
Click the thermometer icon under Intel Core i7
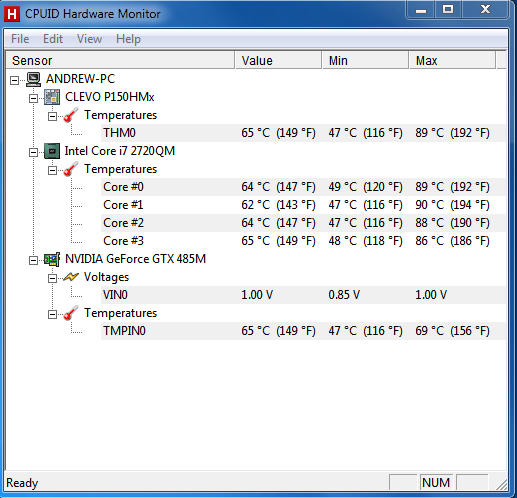71,169
